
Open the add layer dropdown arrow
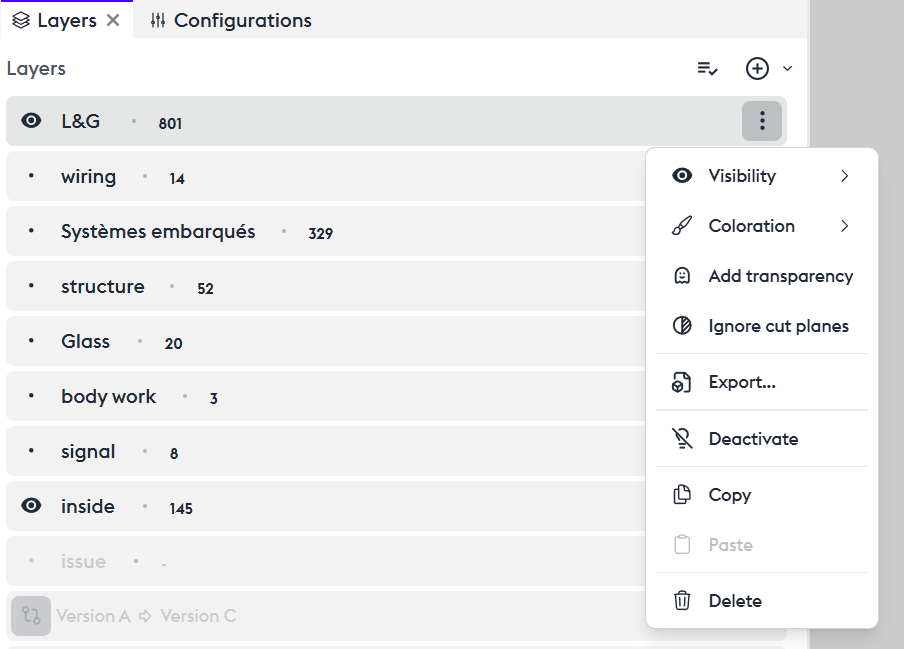point(787,69)
